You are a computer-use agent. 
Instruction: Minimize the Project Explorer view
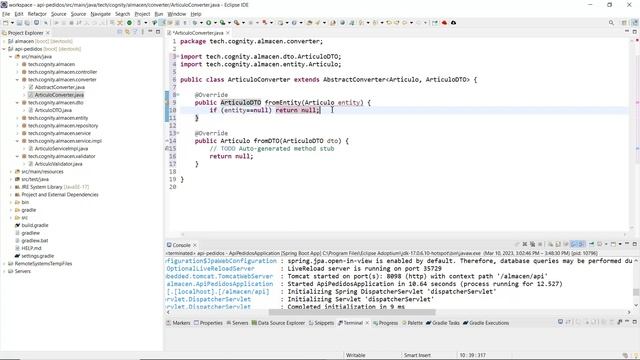click(x=150, y=31)
